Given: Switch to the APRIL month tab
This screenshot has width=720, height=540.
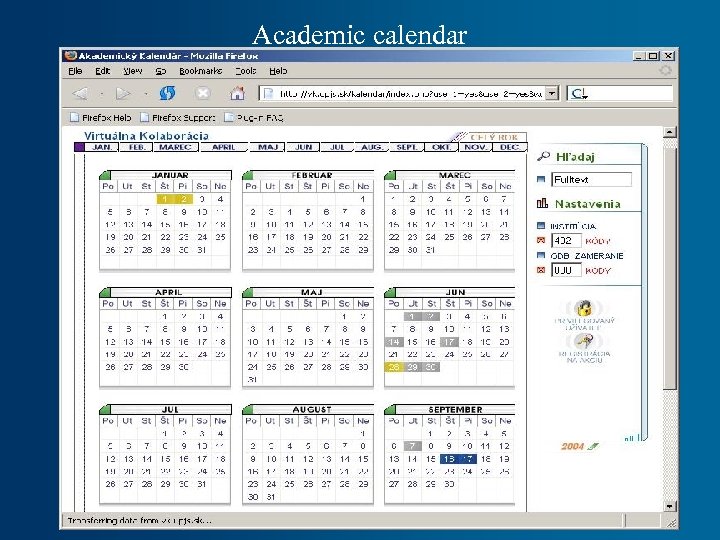Looking at the screenshot, I should [x=224, y=147].
